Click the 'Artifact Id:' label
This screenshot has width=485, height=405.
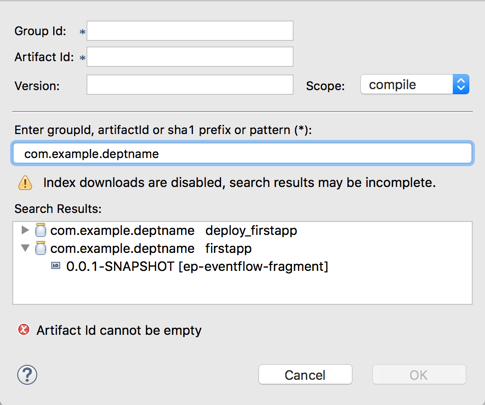[44, 57]
